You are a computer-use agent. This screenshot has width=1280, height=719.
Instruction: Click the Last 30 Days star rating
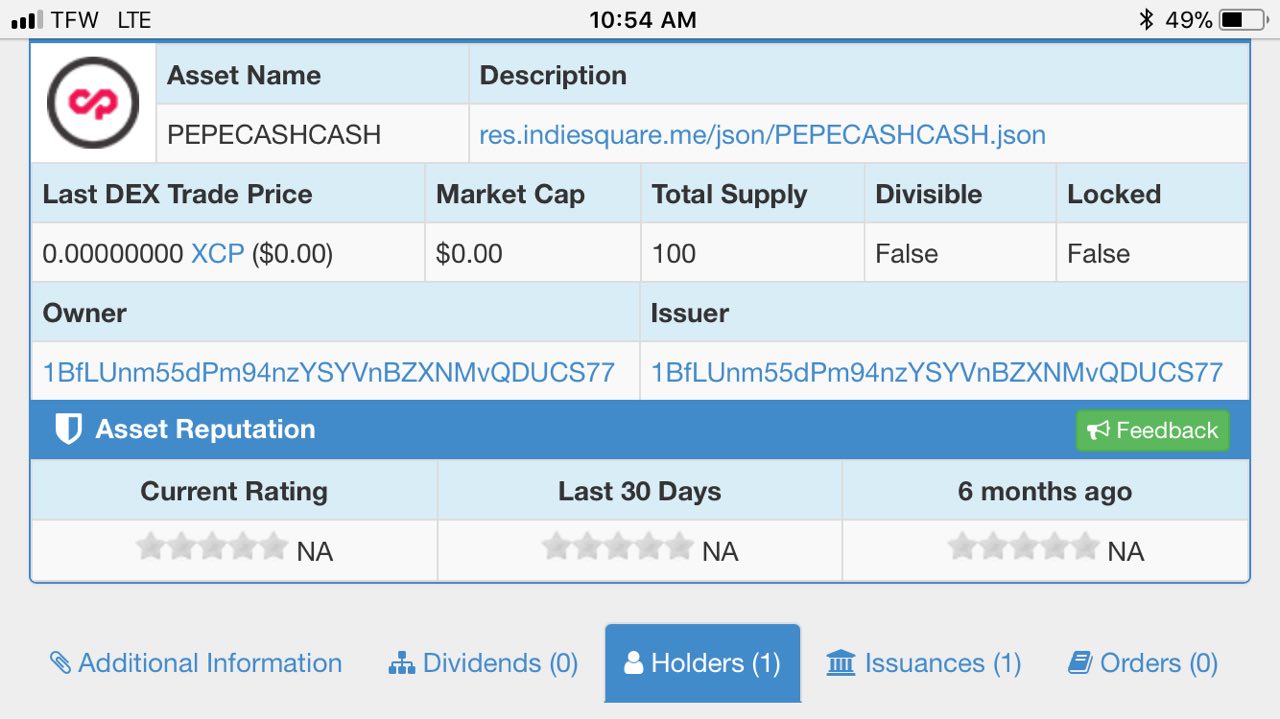617,546
